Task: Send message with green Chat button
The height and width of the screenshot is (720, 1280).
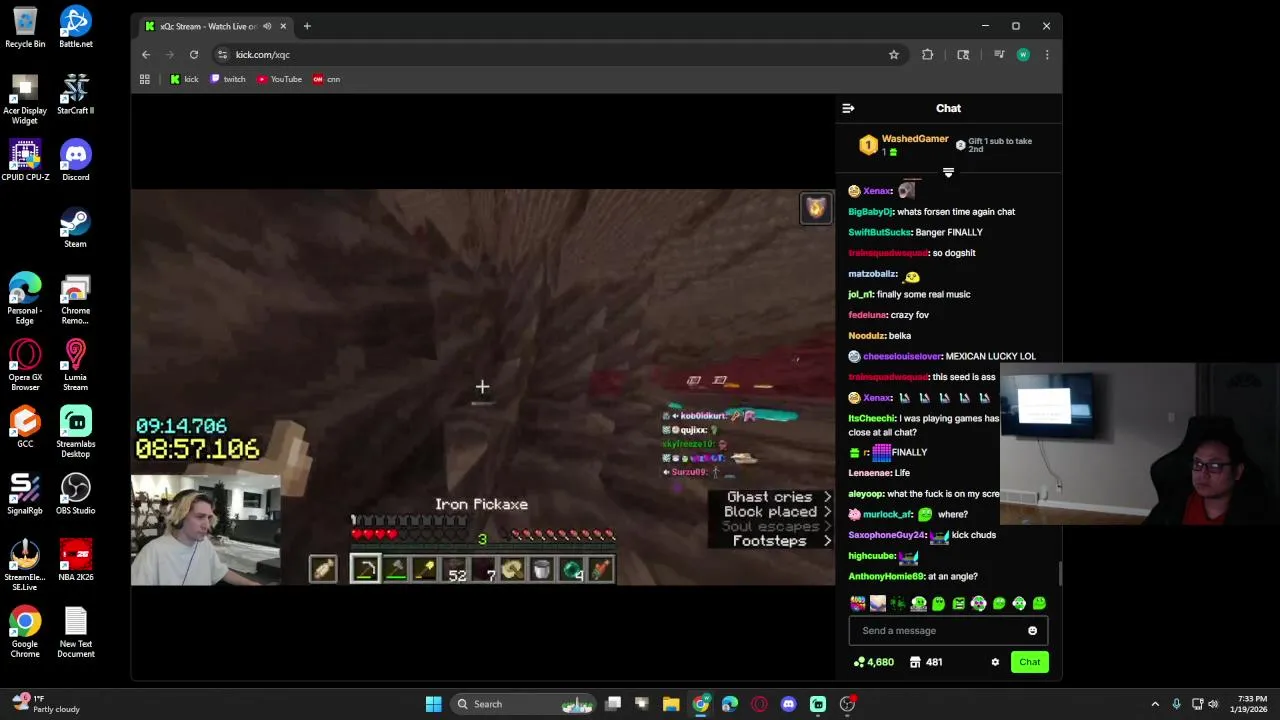Action: (x=1029, y=662)
